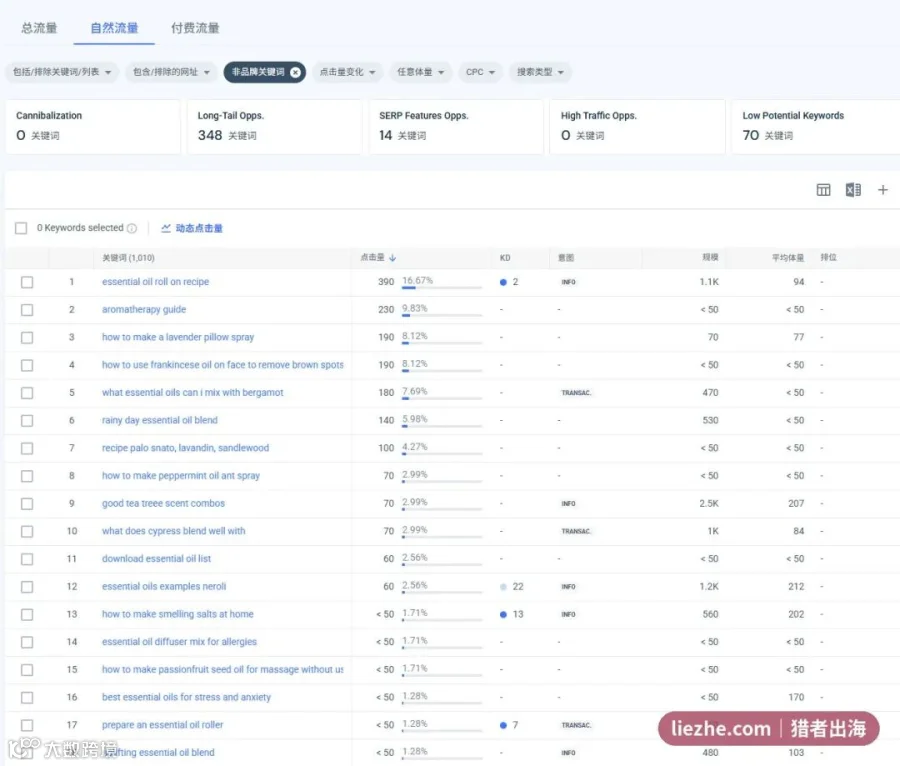The image size is (900, 766).
Task: Switch to the 付费流量 tab
Action: pos(195,28)
